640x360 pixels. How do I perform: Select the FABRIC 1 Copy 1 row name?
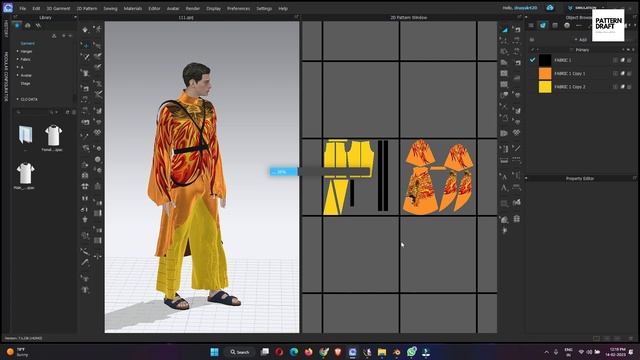[x=569, y=73]
